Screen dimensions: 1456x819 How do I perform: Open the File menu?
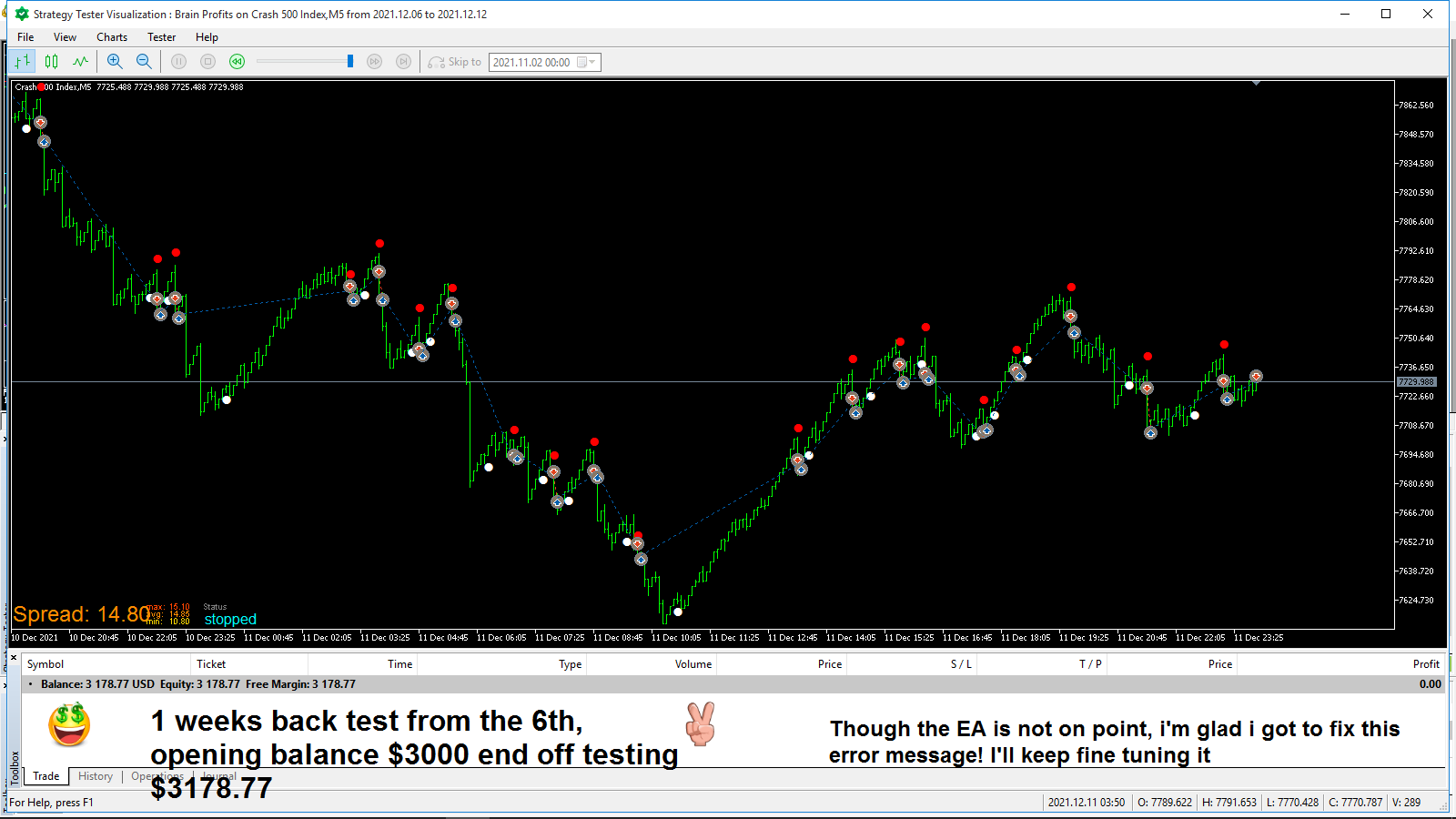(x=25, y=37)
